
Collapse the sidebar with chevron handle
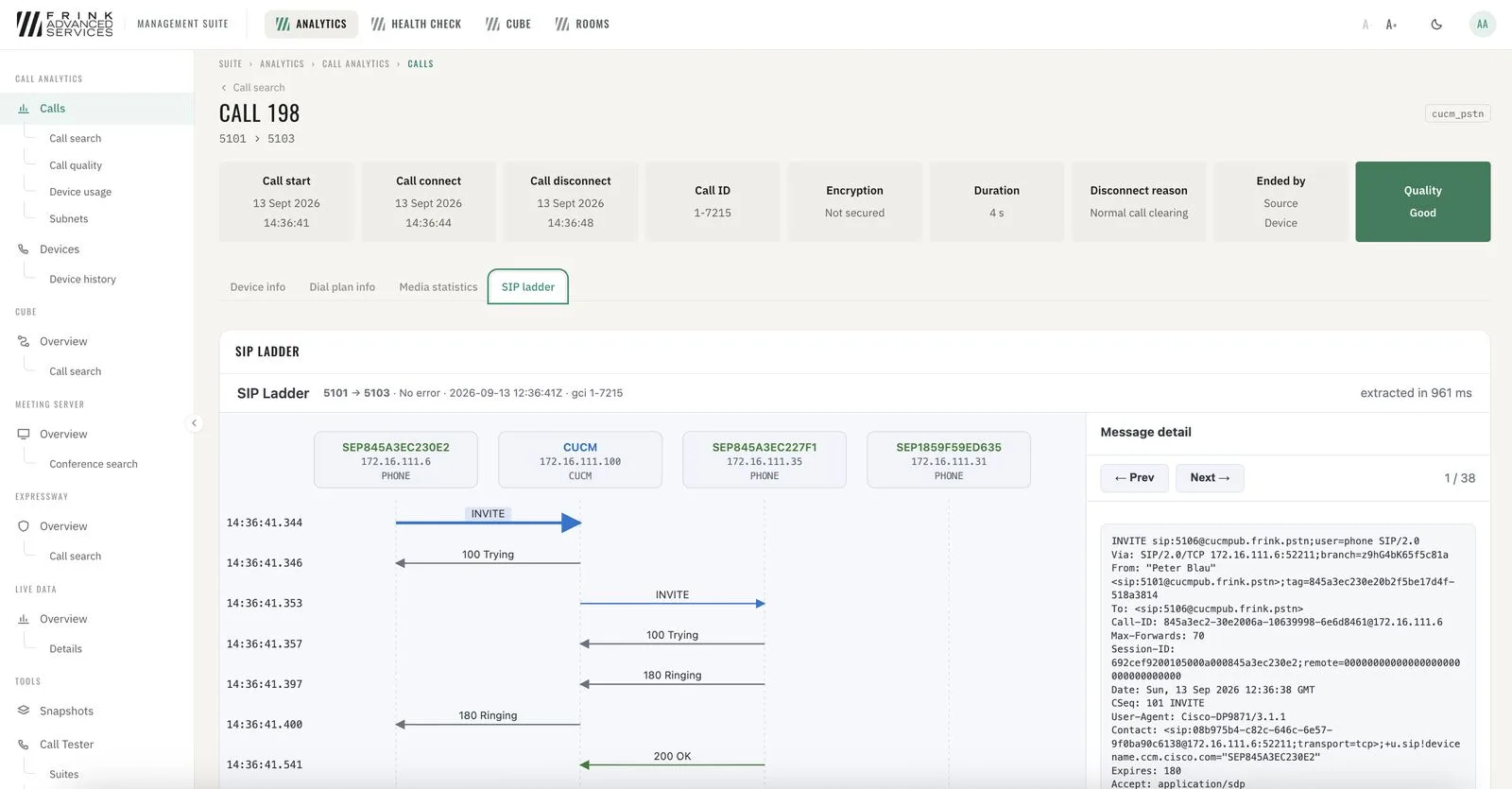click(194, 423)
